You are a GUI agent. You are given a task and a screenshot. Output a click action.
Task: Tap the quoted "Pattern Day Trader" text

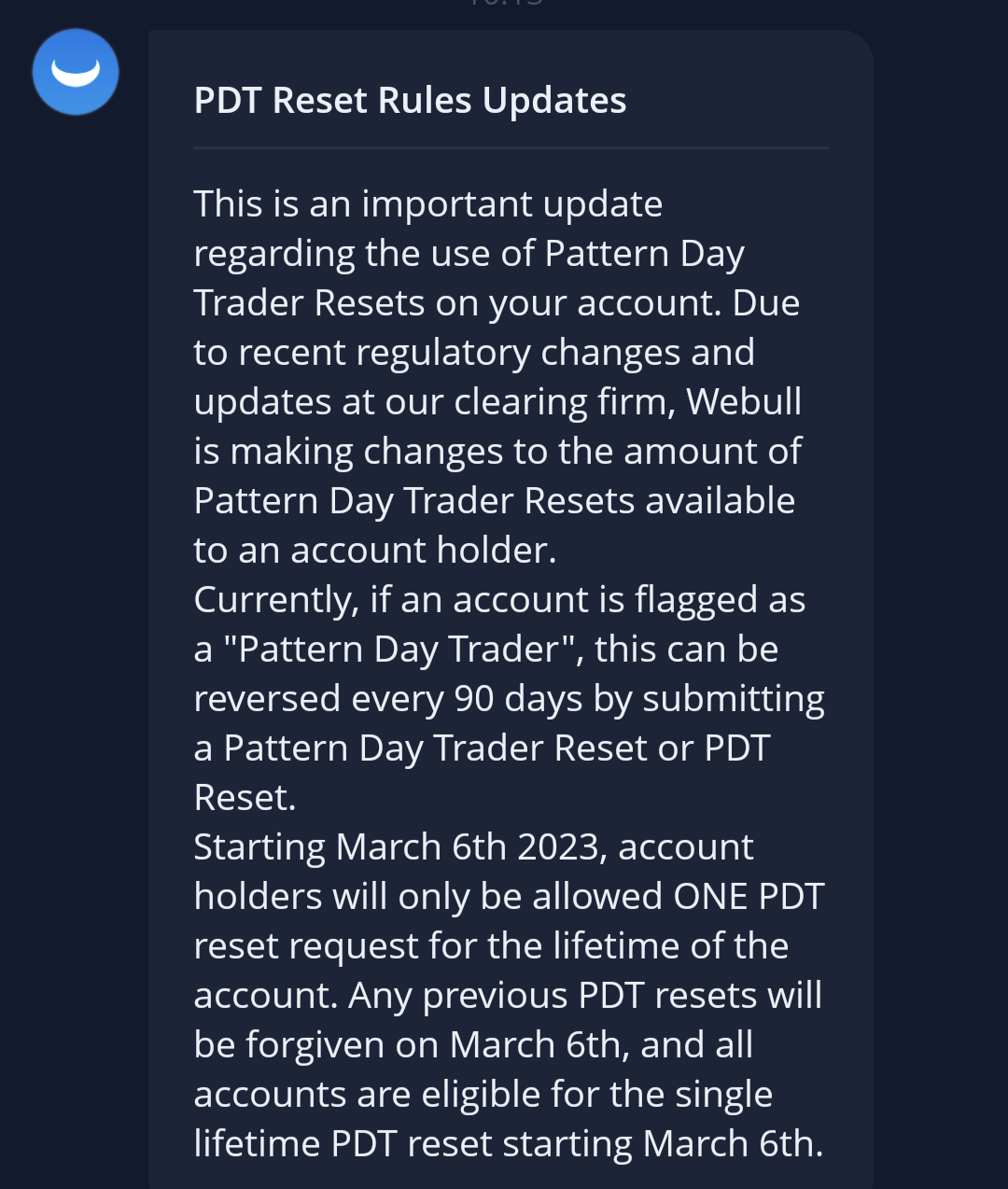coord(398,649)
